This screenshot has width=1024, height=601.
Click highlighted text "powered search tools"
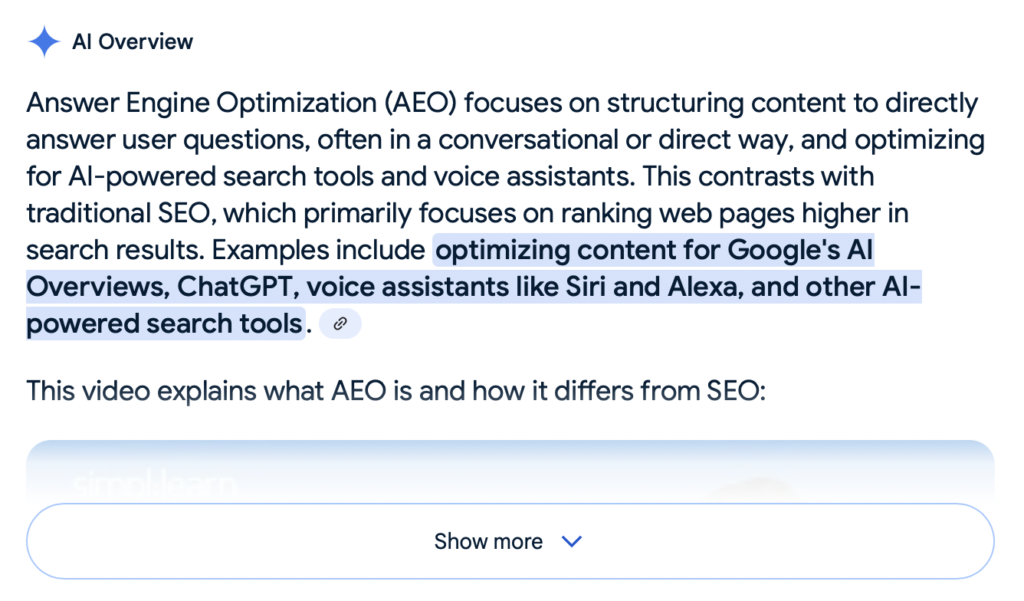click(164, 323)
